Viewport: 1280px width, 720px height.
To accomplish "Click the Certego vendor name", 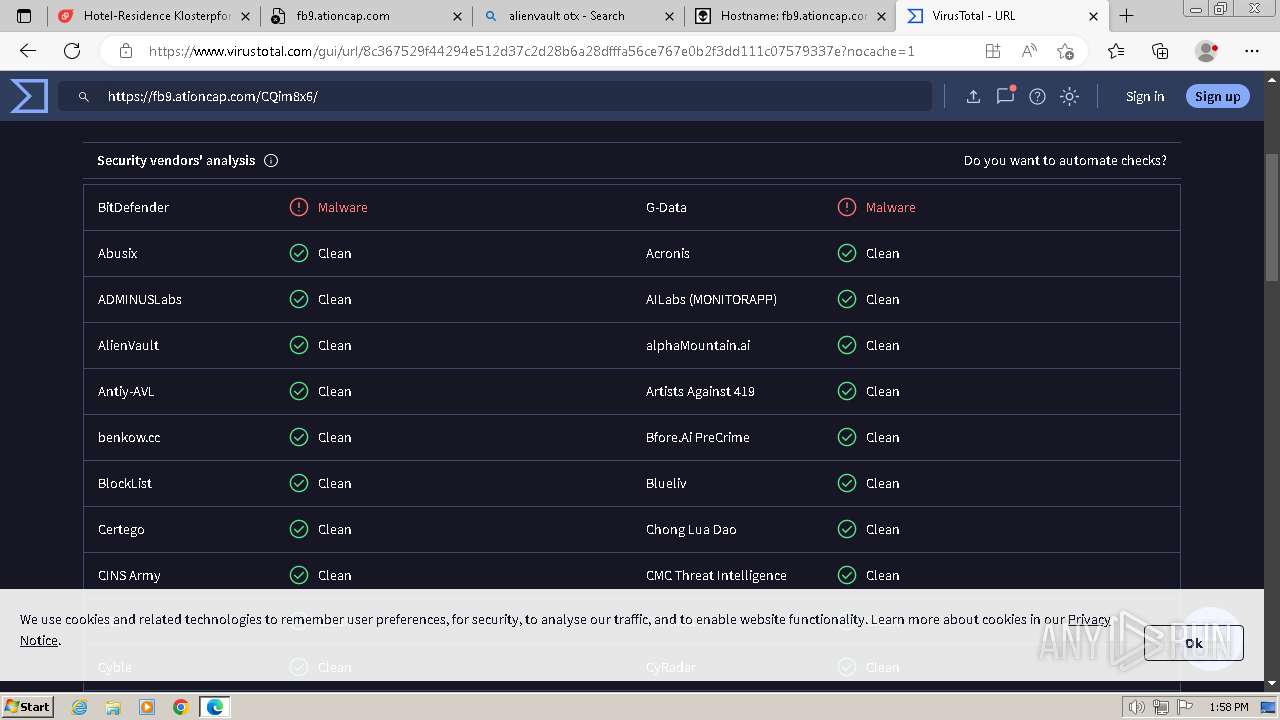I will pos(121,529).
